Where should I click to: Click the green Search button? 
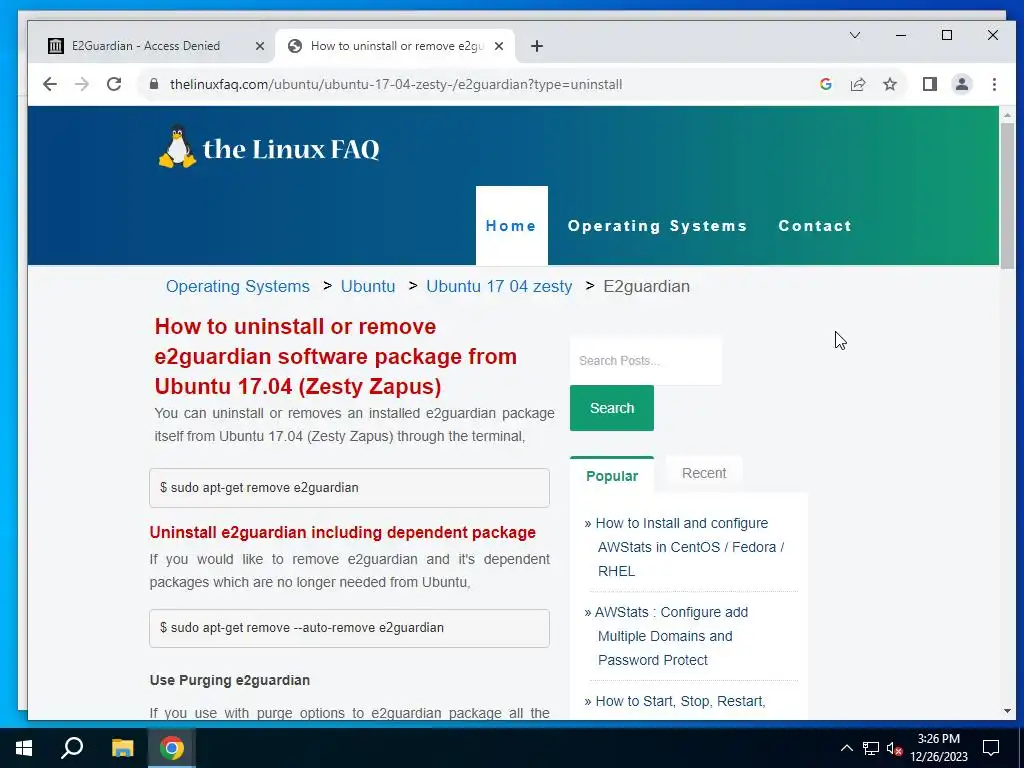611,408
